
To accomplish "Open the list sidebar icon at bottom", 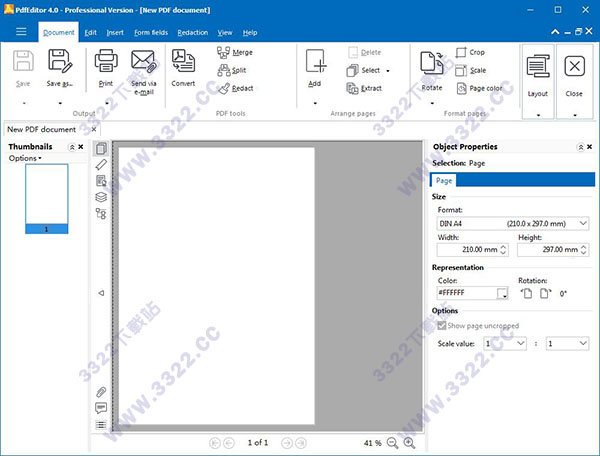I will 101,425.
